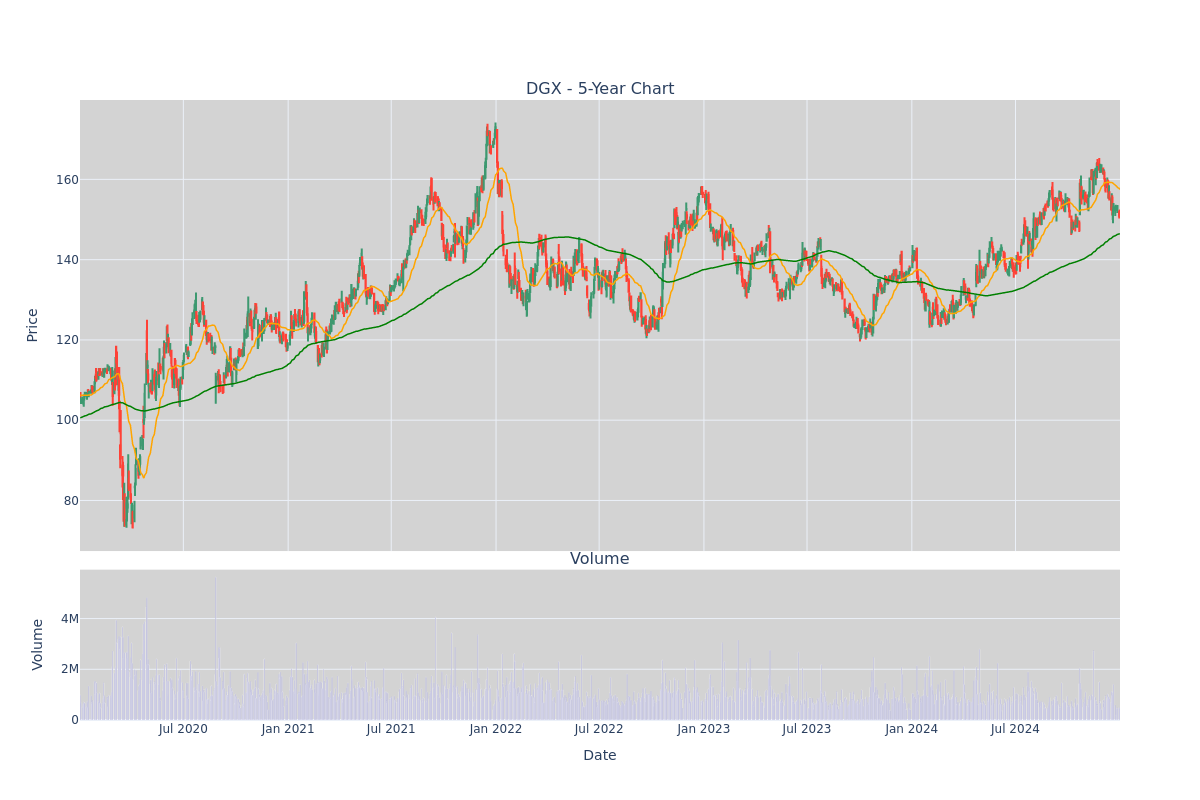
Task: Click the 'Jan 2021' date tick label
Action: (x=288, y=729)
